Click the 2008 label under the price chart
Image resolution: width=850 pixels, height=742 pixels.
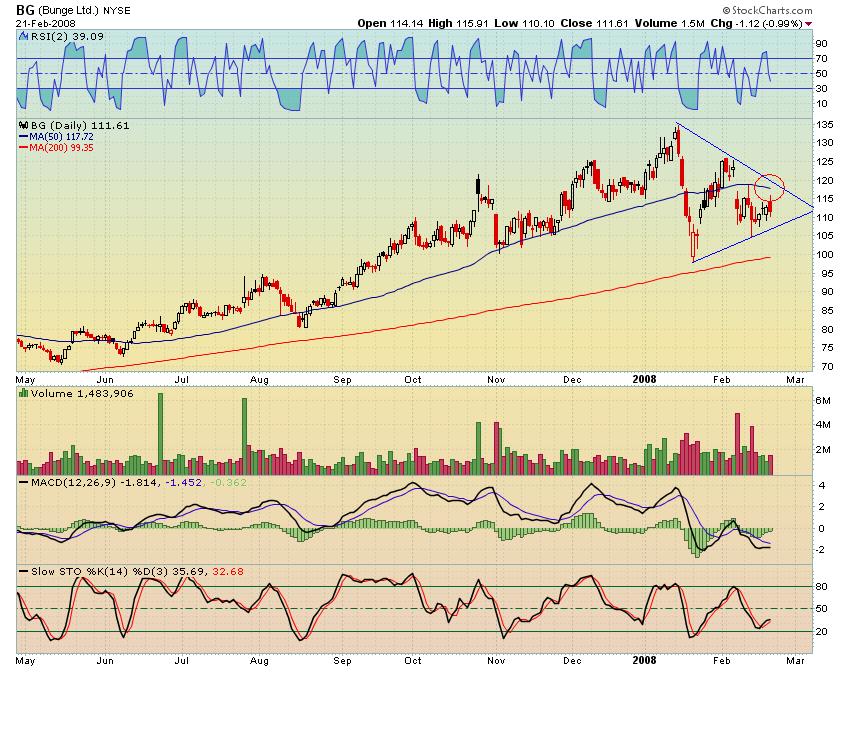[x=644, y=379]
